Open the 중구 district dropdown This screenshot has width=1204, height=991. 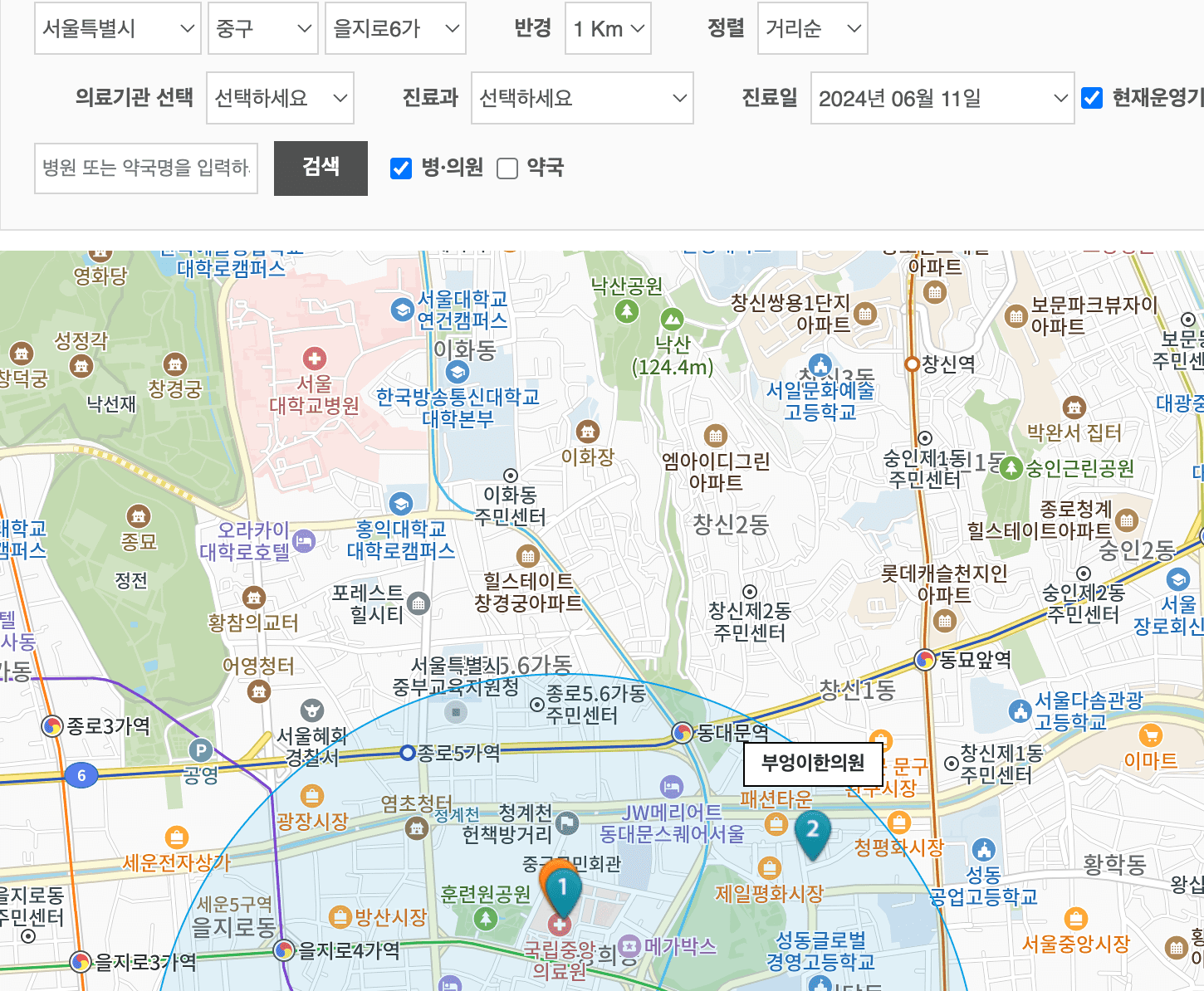click(263, 28)
